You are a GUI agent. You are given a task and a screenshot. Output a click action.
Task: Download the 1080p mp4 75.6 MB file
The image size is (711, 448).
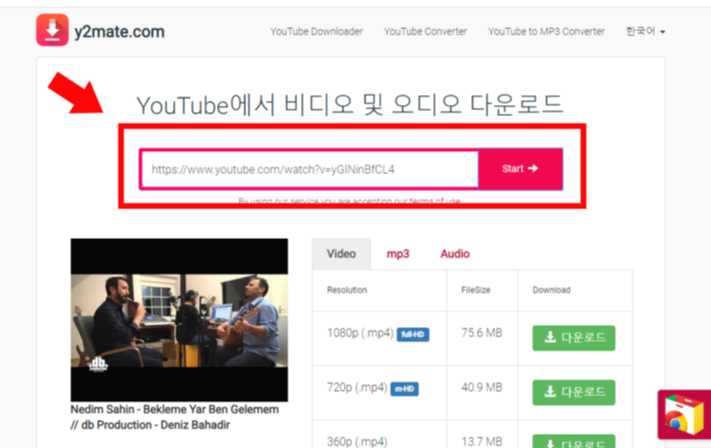pyautogui.click(x=574, y=338)
